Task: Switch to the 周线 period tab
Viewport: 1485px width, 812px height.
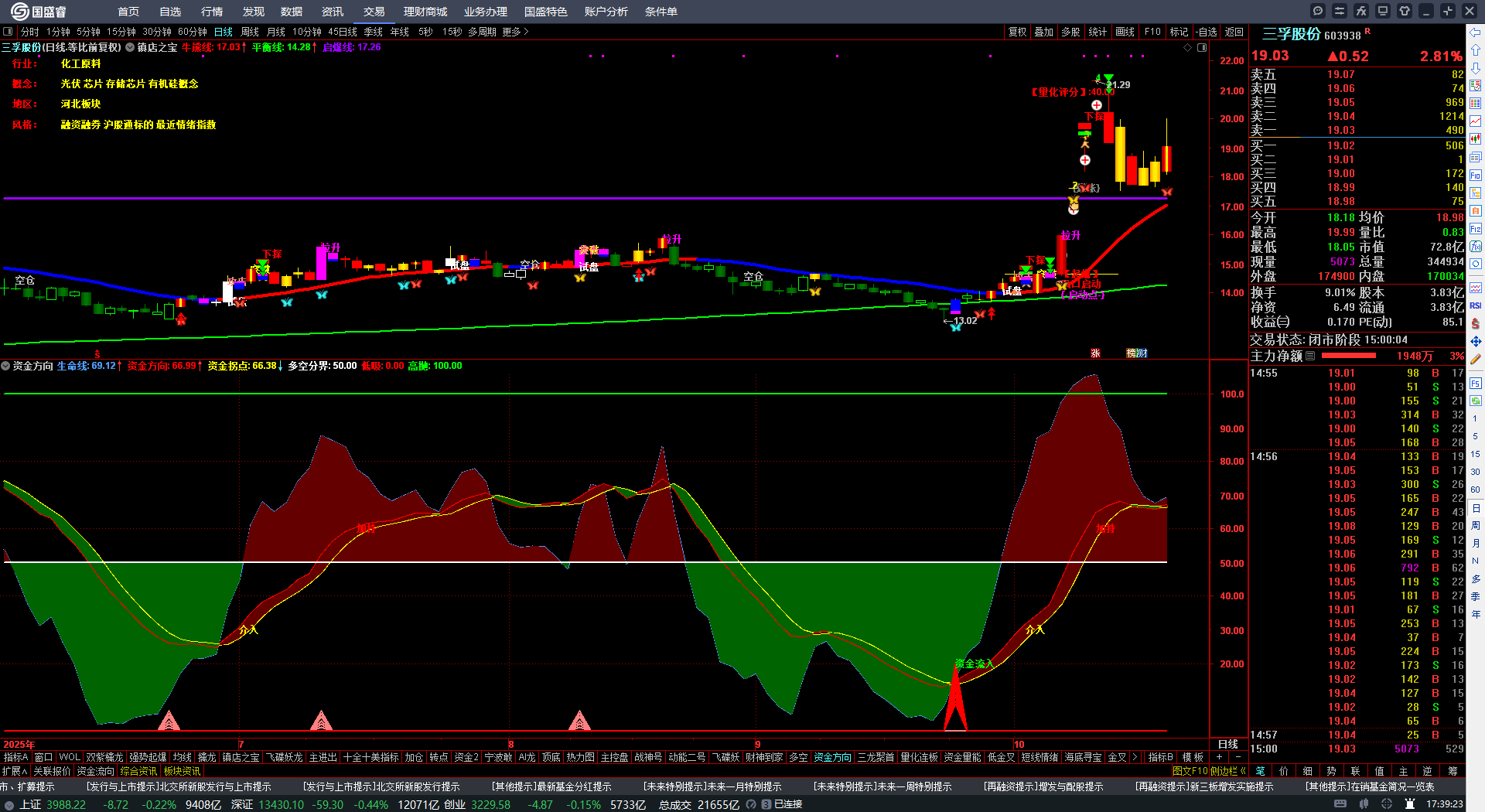Action: coord(250,32)
